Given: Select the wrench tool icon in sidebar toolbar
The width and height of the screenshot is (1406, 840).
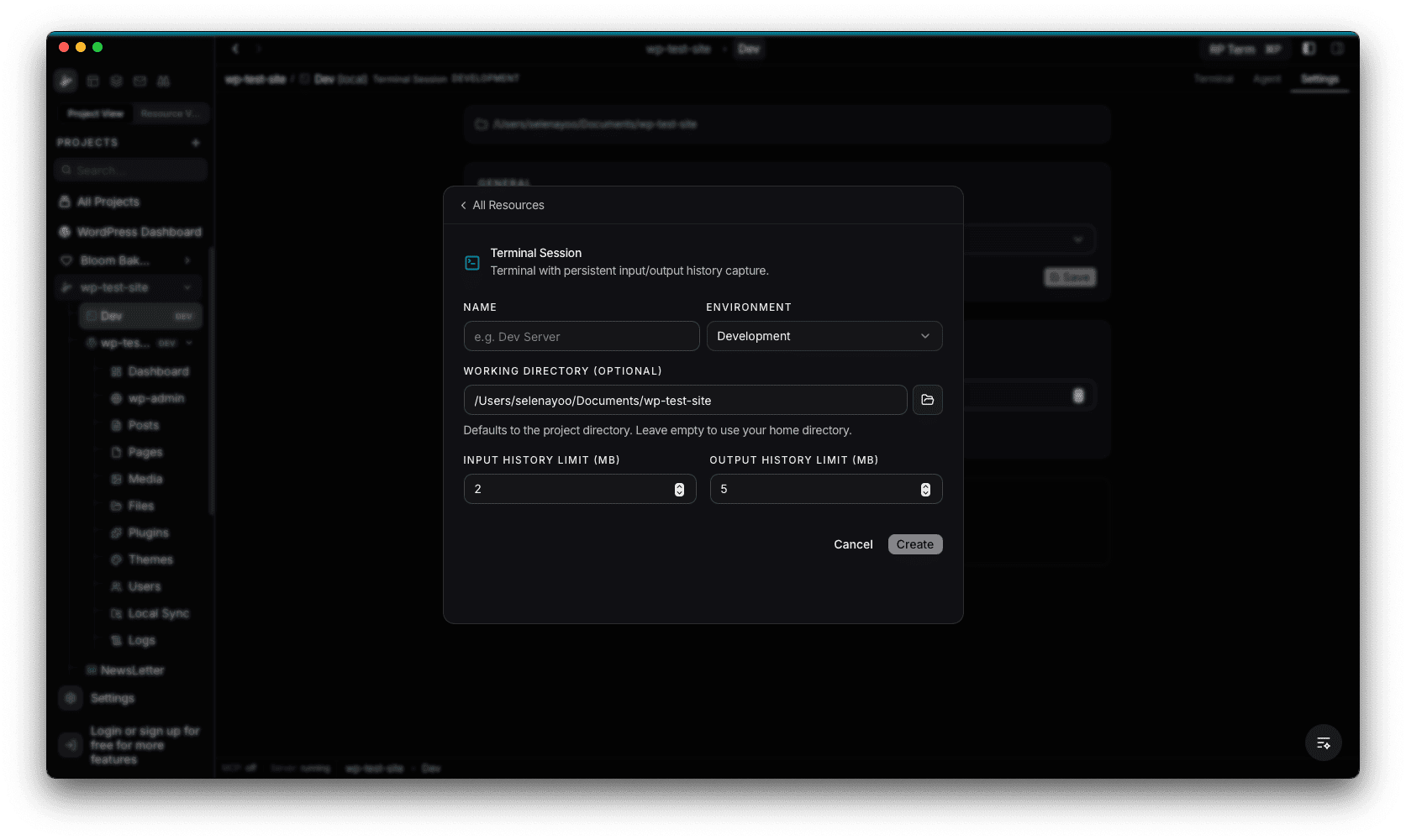Looking at the screenshot, I should (x=66, y=81).
